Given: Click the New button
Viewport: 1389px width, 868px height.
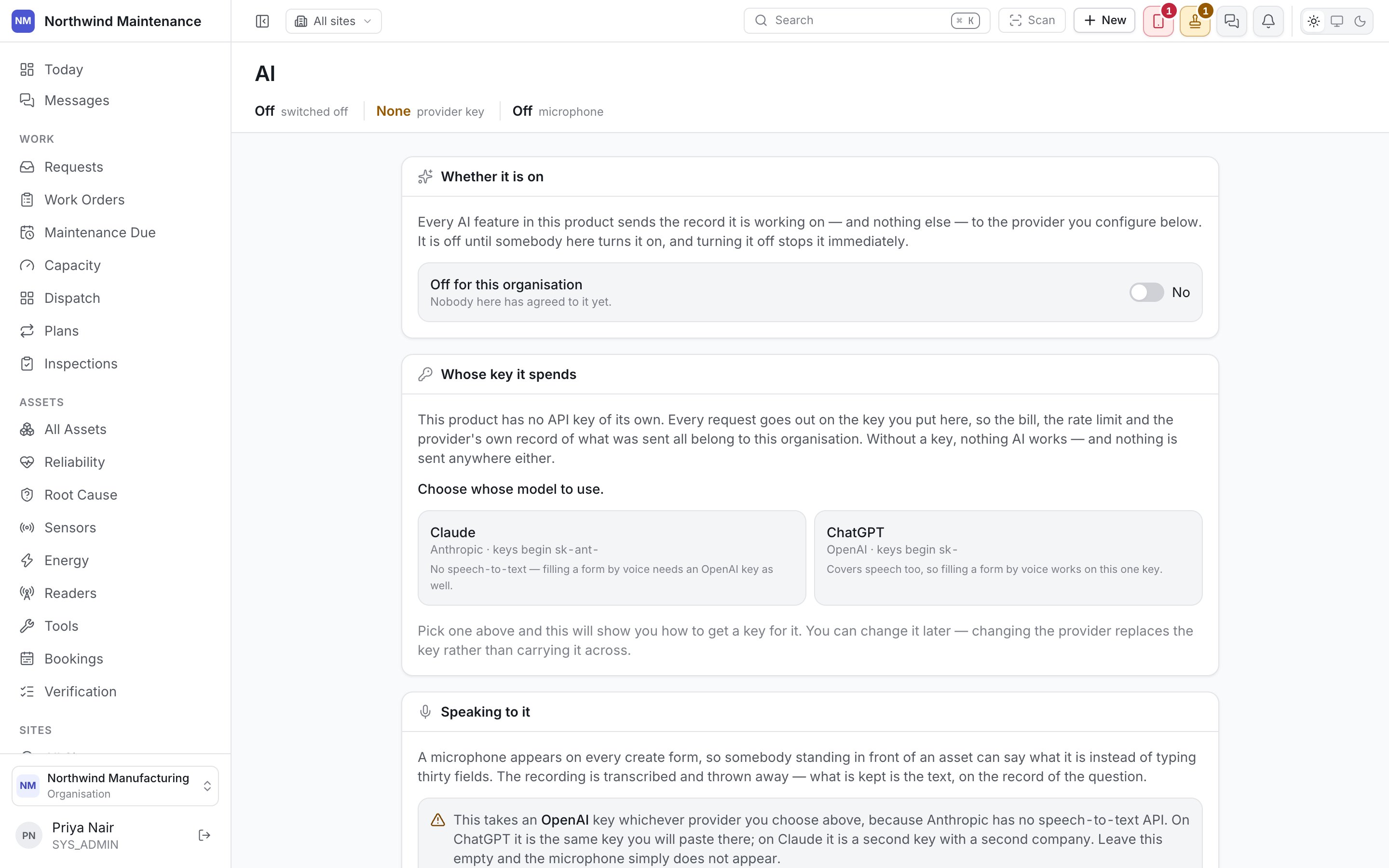Looking at the screenshot, I should pos(1104,21).
